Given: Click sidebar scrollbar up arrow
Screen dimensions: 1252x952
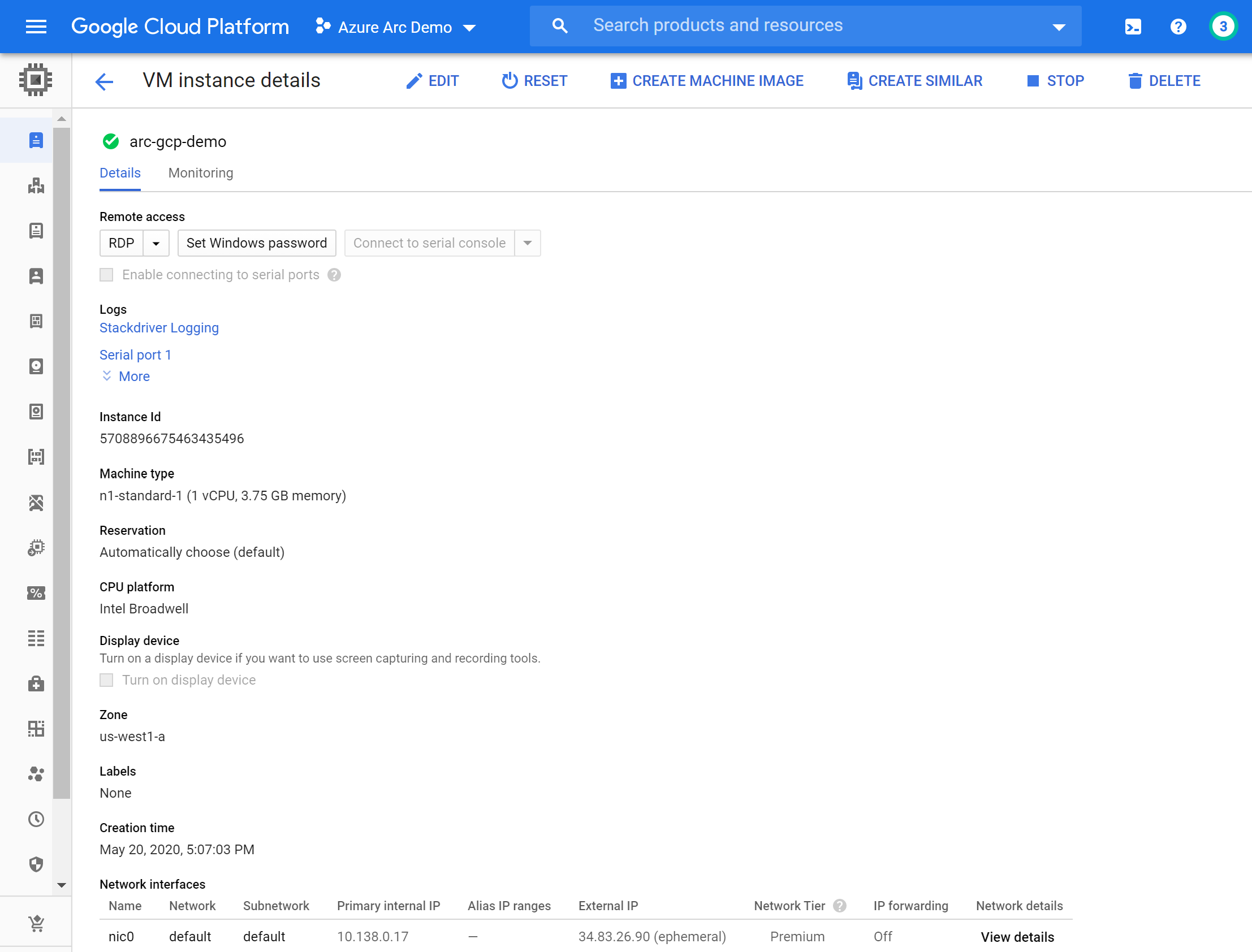Looking at the screenshot, I should (x=62, y=119).
